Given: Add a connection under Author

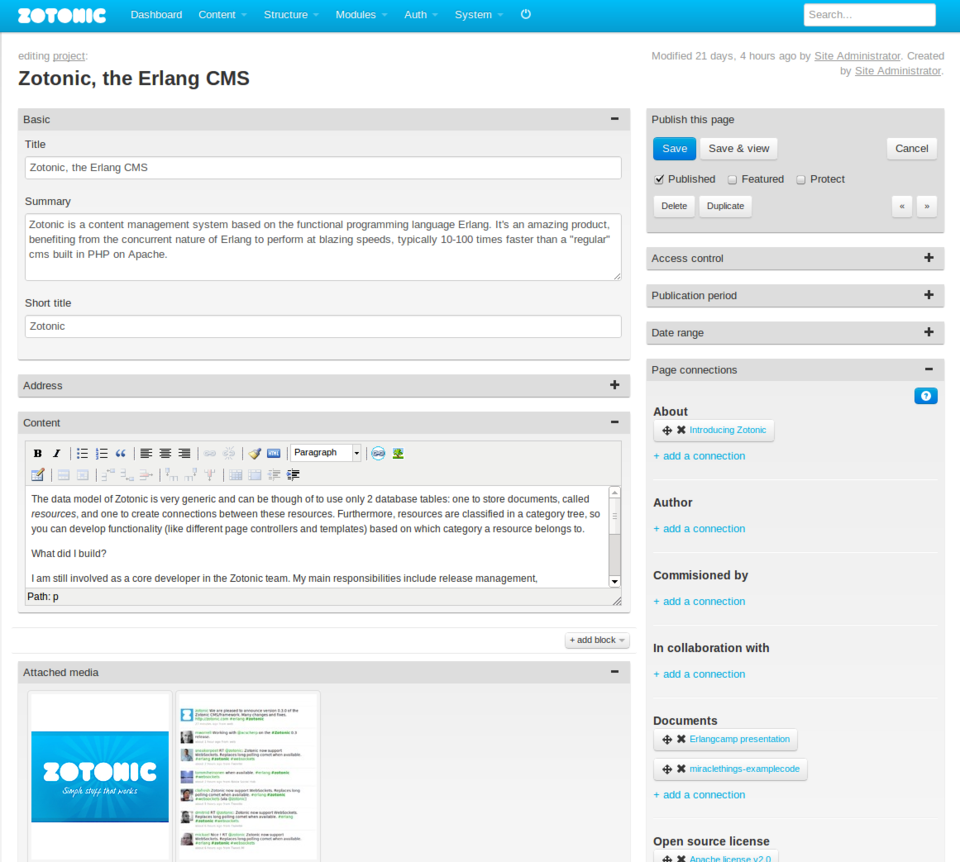Looking at the screenshot, I should coord(699,528).
